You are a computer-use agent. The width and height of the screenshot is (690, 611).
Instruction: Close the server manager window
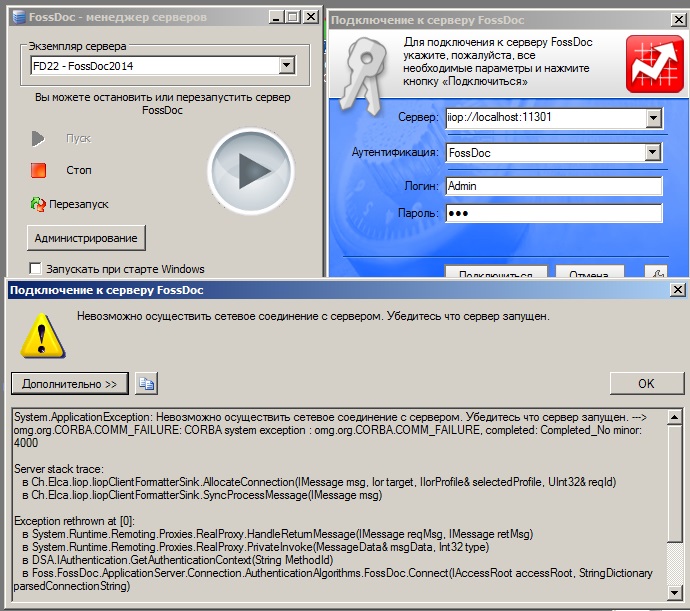(x=311, y=17)
